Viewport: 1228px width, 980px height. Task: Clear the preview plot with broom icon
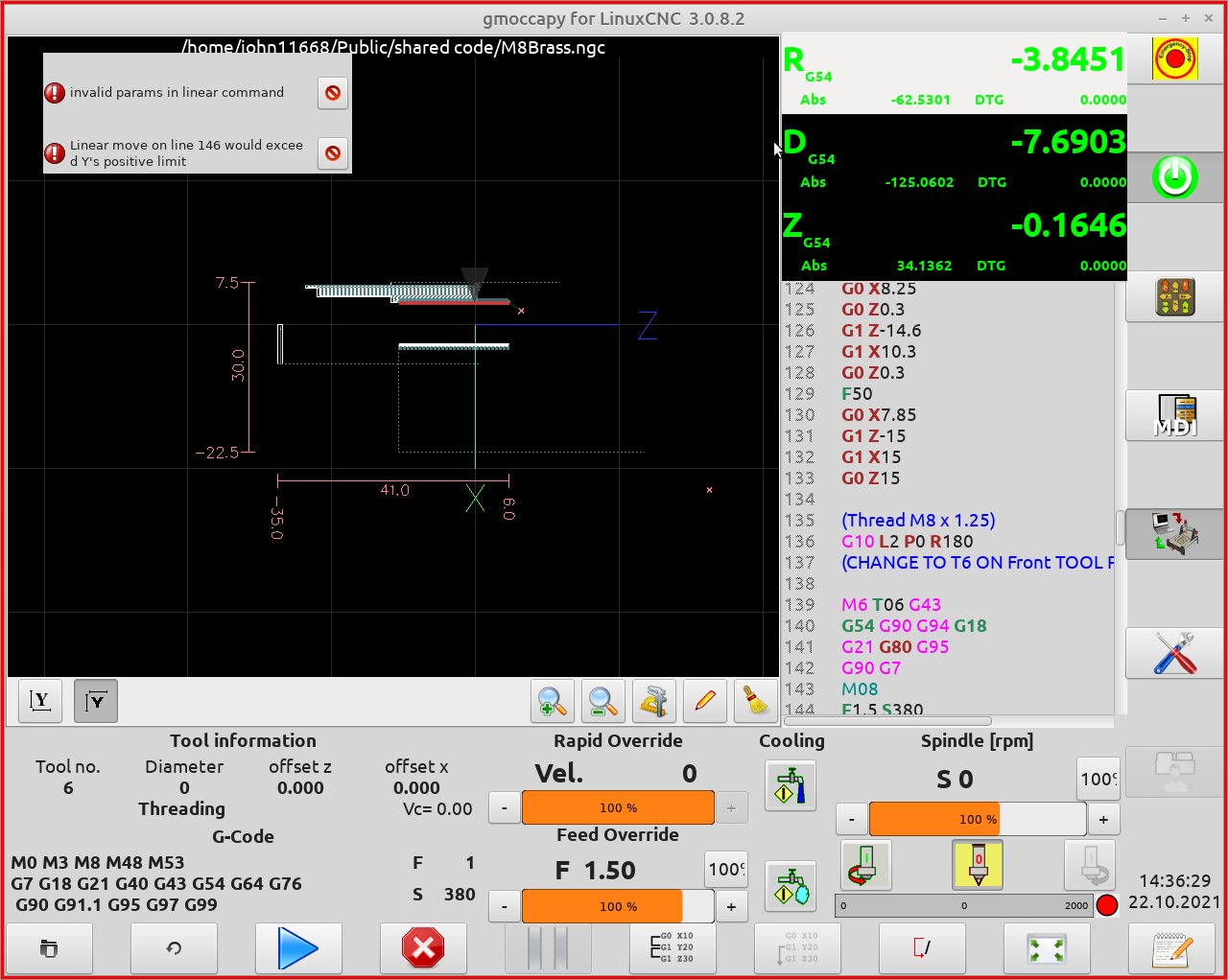pos(756,701)
